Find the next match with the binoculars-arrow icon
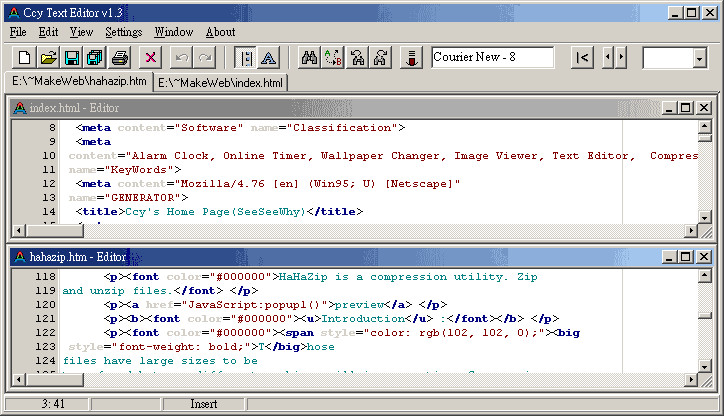Image resolution: width=724 pixels, height=416 pixels. click(357, 58)
